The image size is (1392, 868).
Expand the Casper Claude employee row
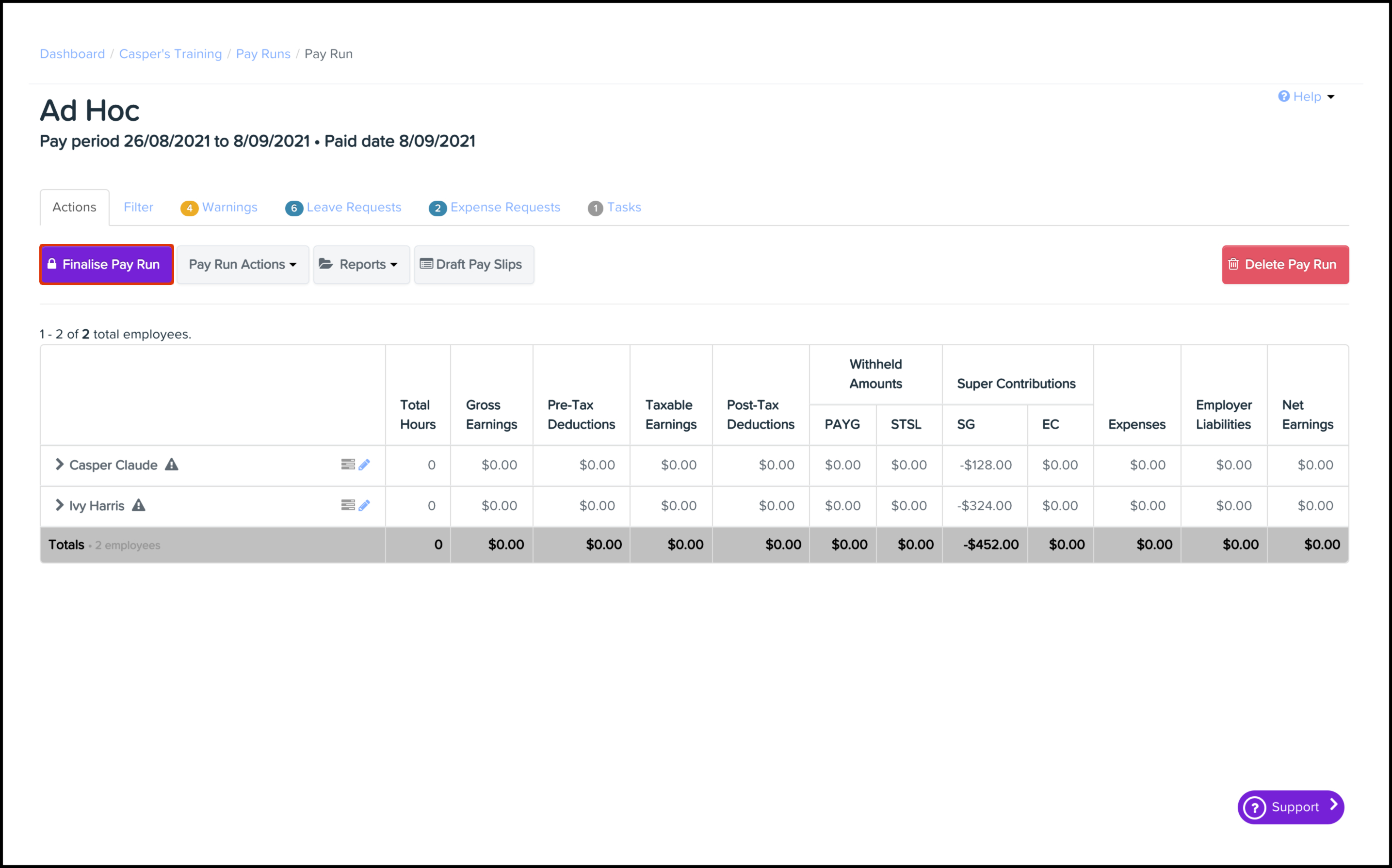[59, 465]
